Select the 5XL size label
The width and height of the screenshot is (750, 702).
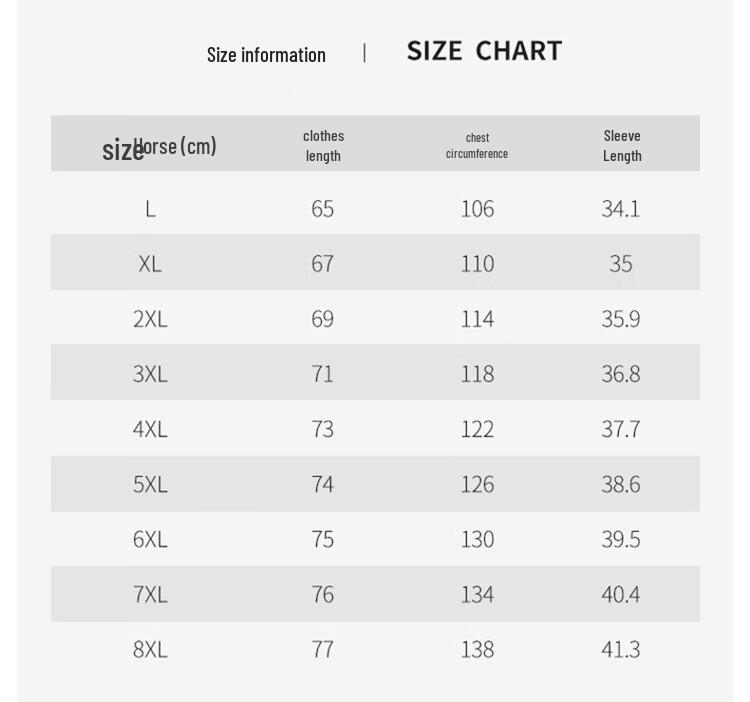tap(150, 484)
